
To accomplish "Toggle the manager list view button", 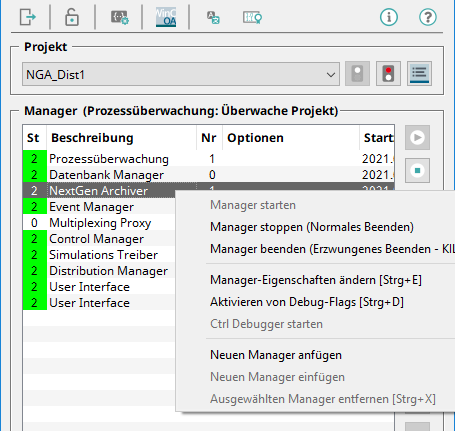I will [419, 74].
